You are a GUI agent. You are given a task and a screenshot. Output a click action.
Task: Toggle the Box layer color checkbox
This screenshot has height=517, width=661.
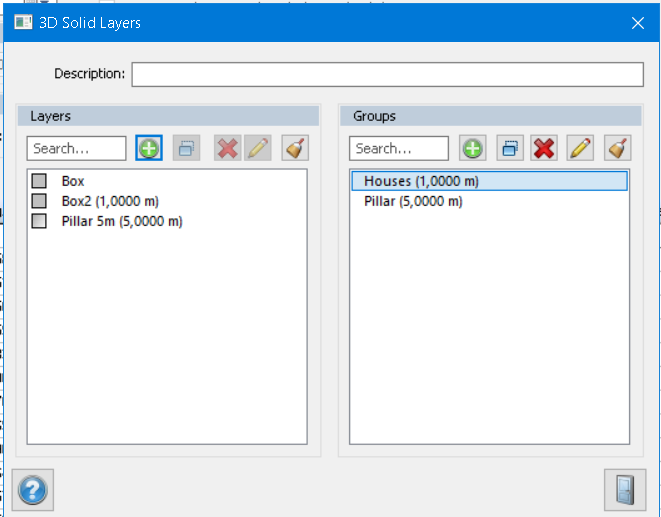(x=40, y=181)
